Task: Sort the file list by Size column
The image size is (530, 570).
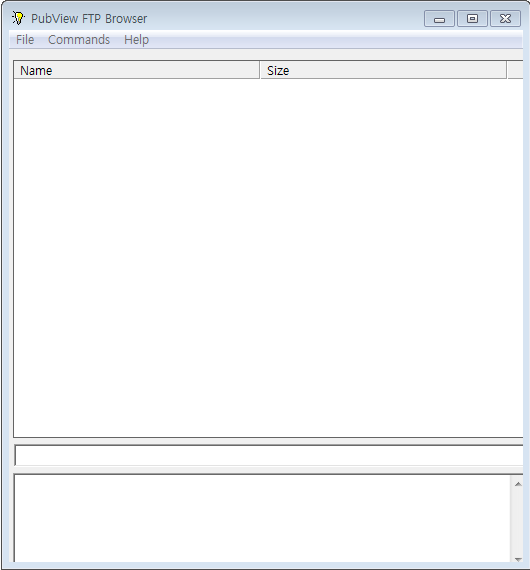Action: point(384,70)
